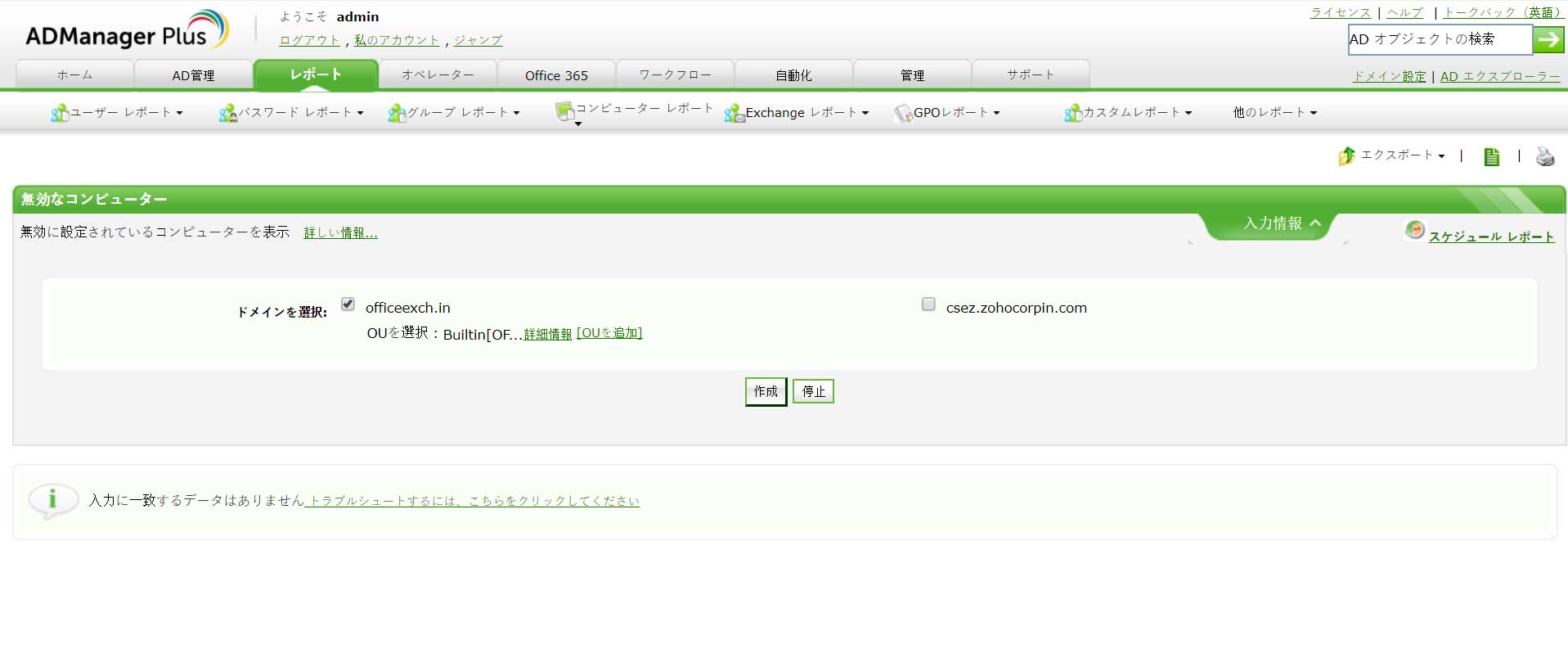The image size is (1568, 658).
Task: Click the printer icon
Action: [1545, 156]
